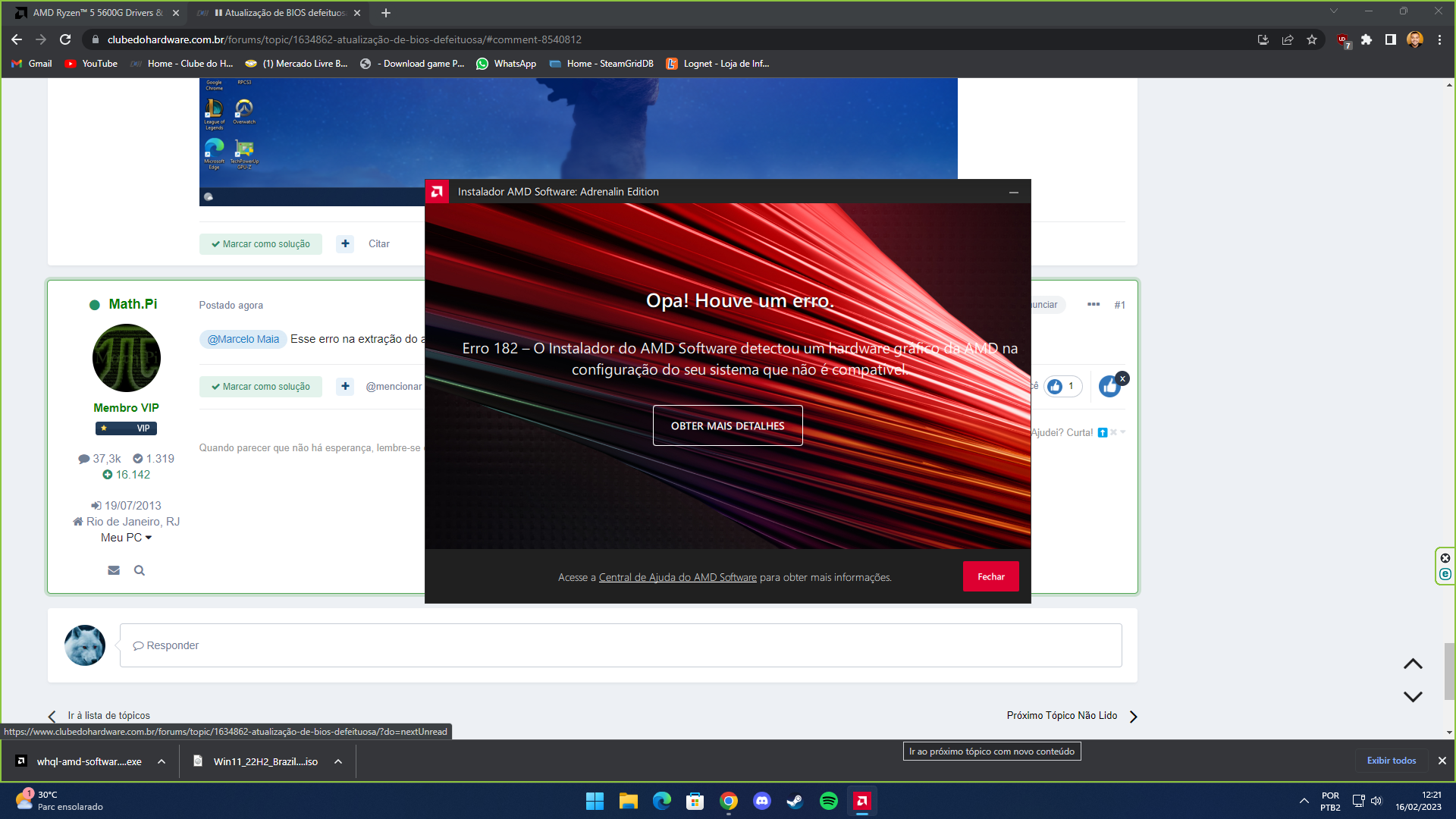
Task: Open the uBlock extension icon
Action: 1343,40
